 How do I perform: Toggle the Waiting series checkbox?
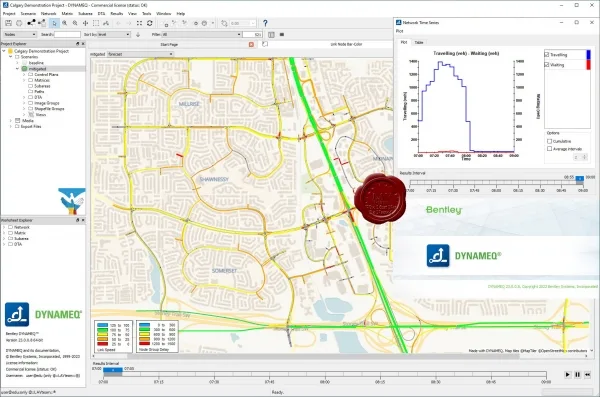click(547, 65)
